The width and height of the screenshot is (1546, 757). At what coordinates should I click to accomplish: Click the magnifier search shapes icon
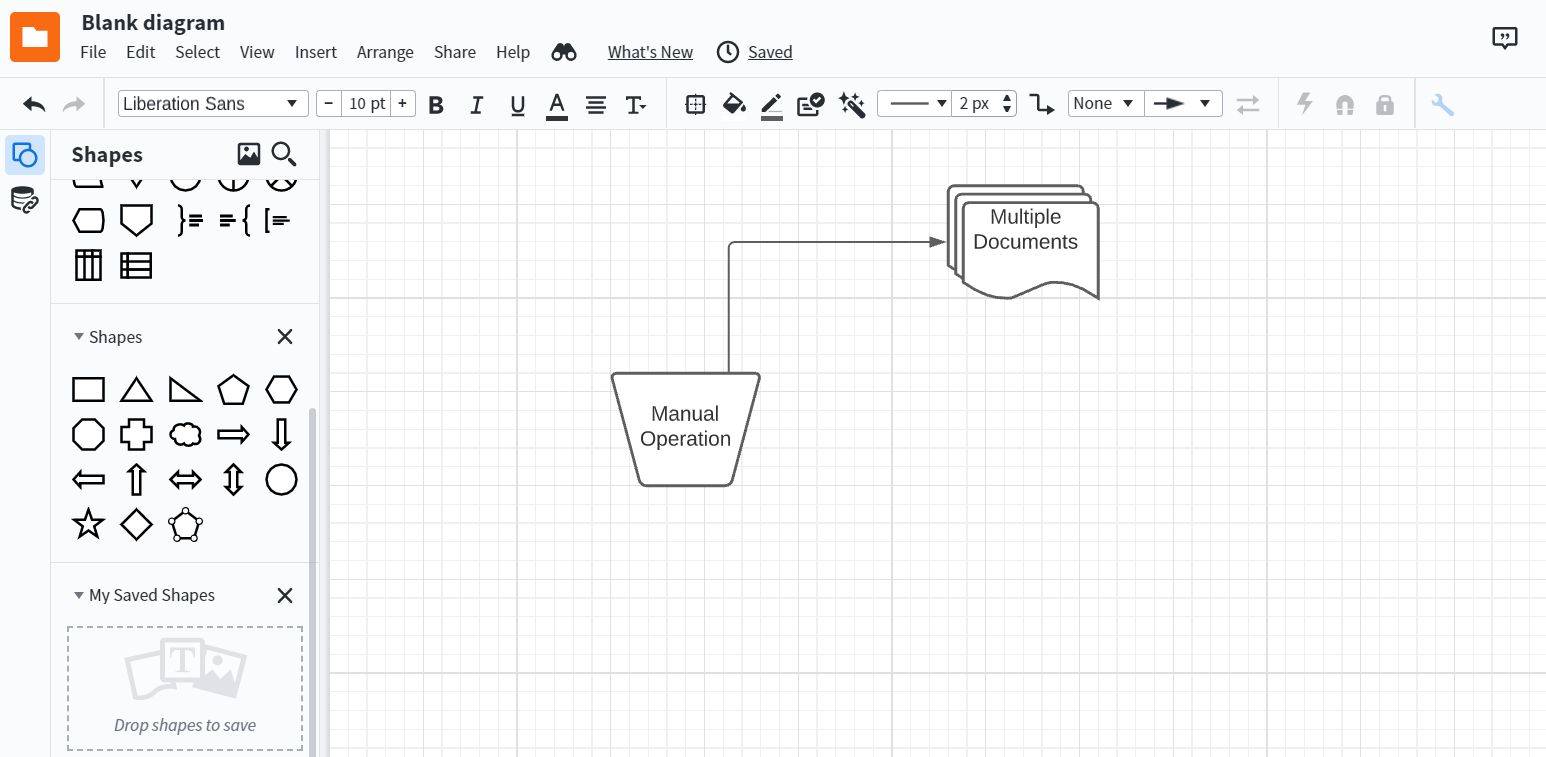pyautogui.click(x=284, y=154)
